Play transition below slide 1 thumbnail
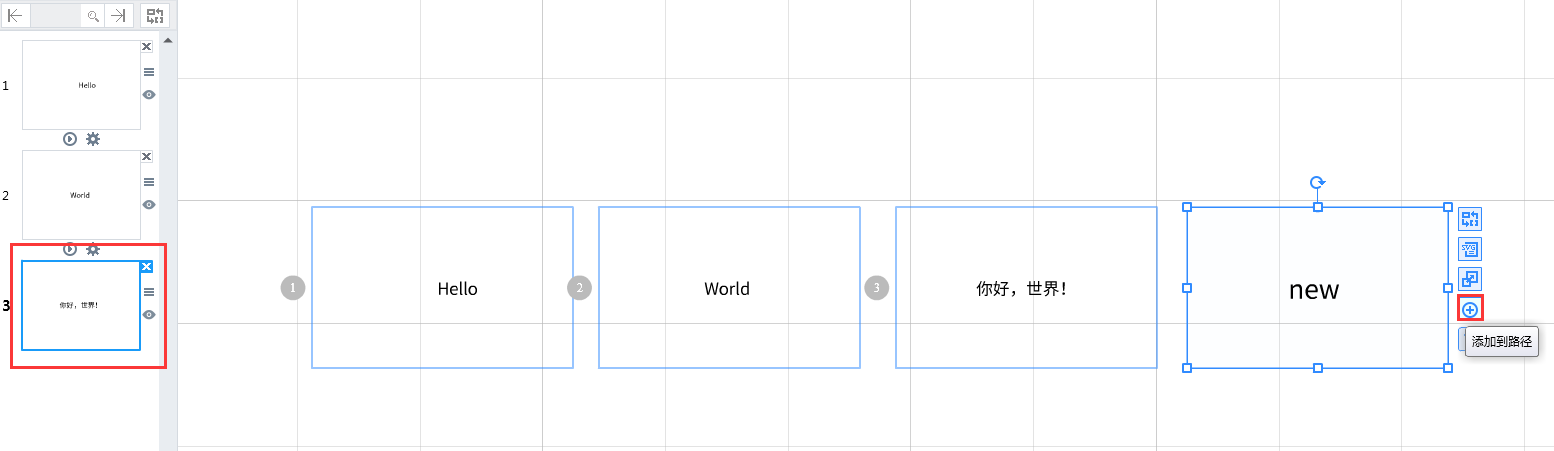This screenshot has width=1554, height=451. 70,139
